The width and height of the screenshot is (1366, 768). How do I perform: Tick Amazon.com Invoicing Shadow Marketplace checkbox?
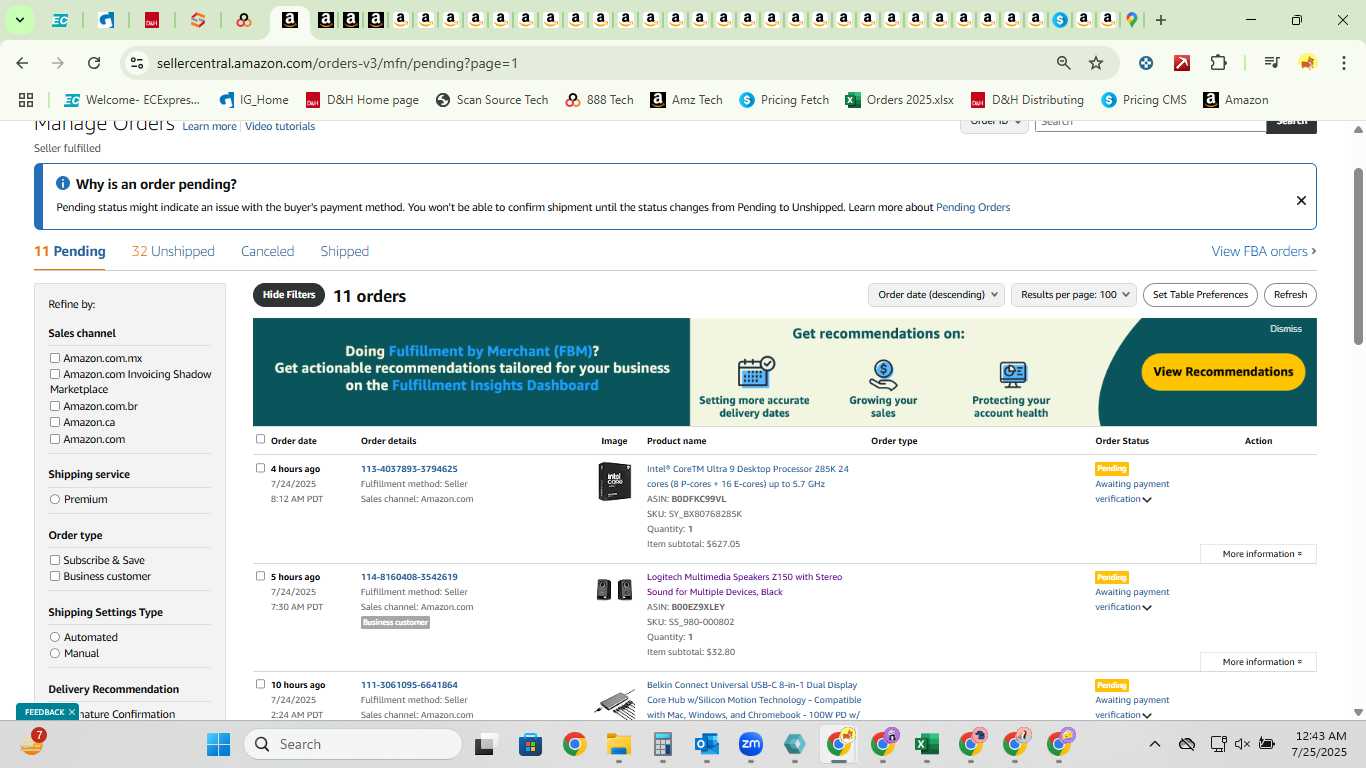click(x=55, y=374)
